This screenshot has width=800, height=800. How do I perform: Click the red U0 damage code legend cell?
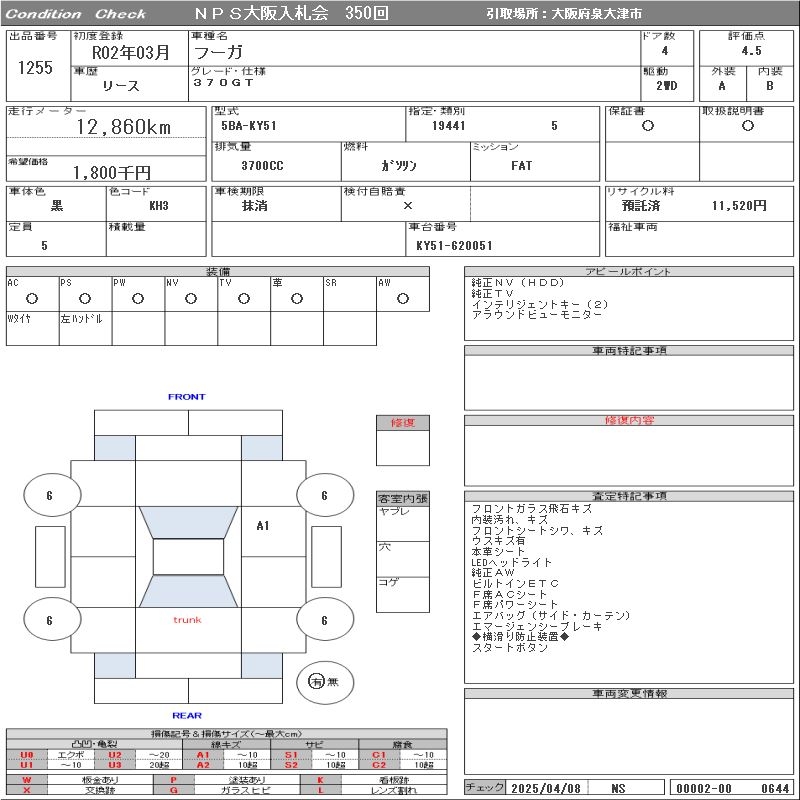coord(26,754)
